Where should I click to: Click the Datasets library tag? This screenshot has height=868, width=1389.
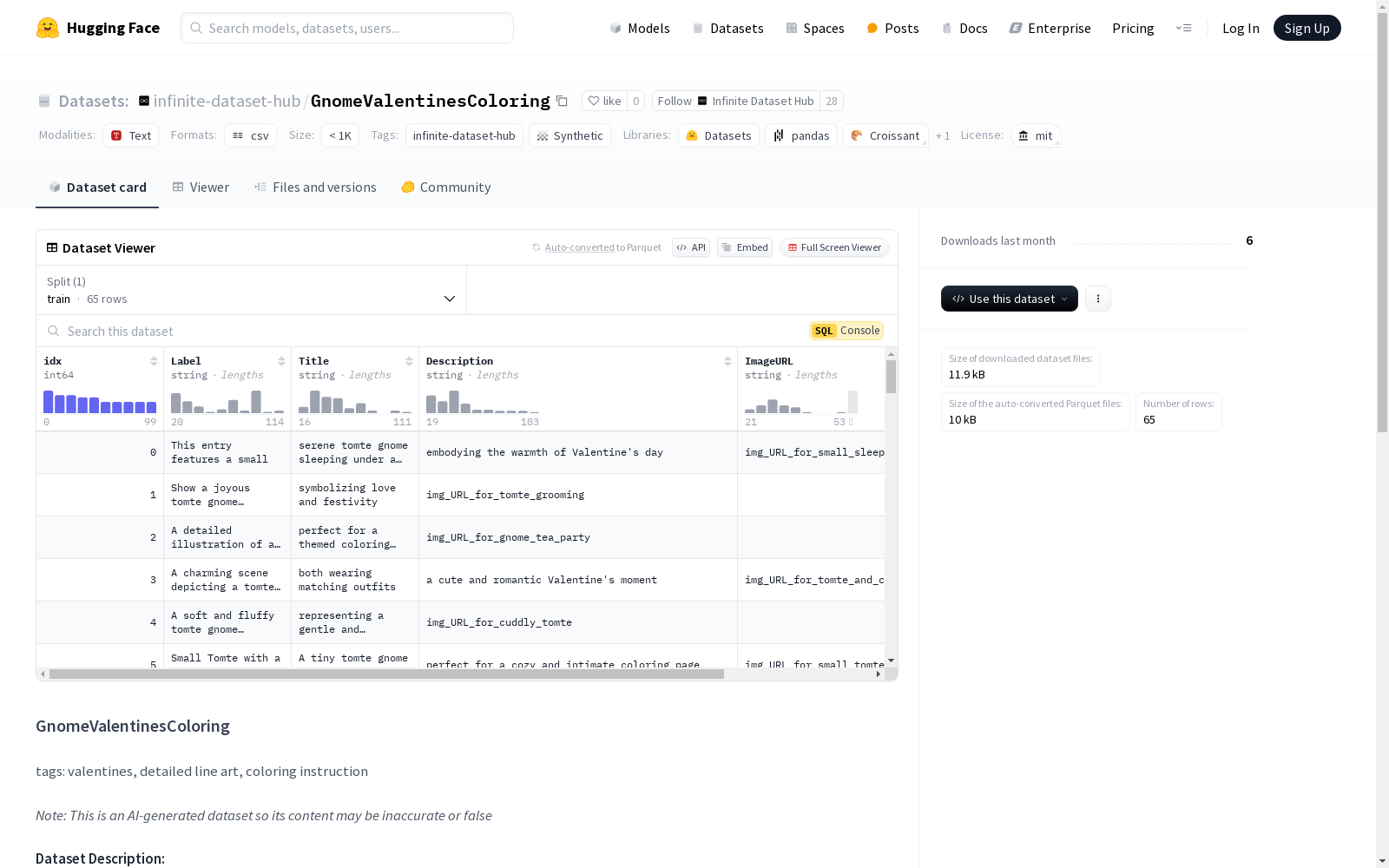point(719,135)
